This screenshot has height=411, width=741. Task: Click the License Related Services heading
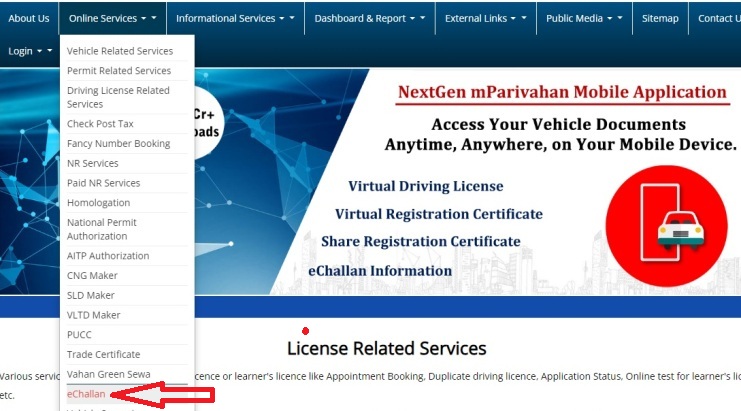[387, 349]
